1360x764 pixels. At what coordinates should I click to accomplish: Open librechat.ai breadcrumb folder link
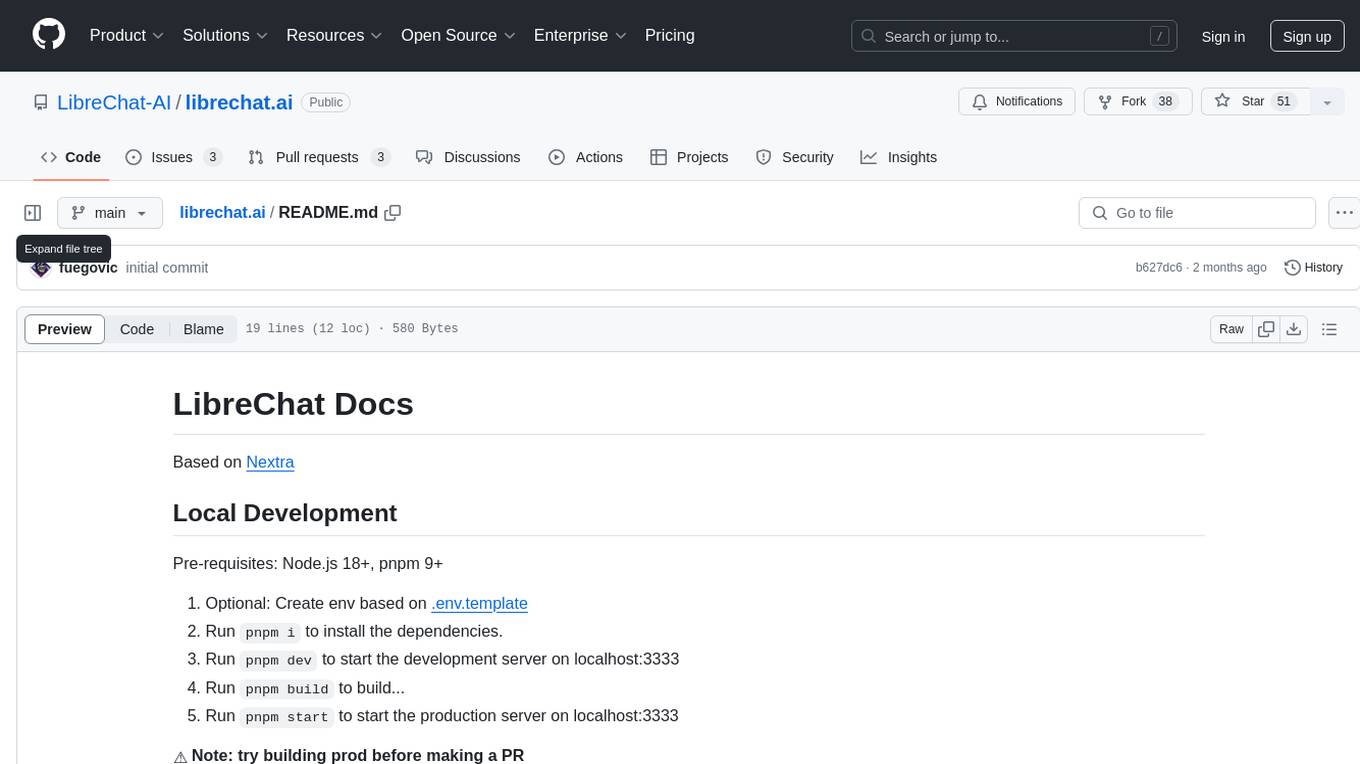click(223, 212)
